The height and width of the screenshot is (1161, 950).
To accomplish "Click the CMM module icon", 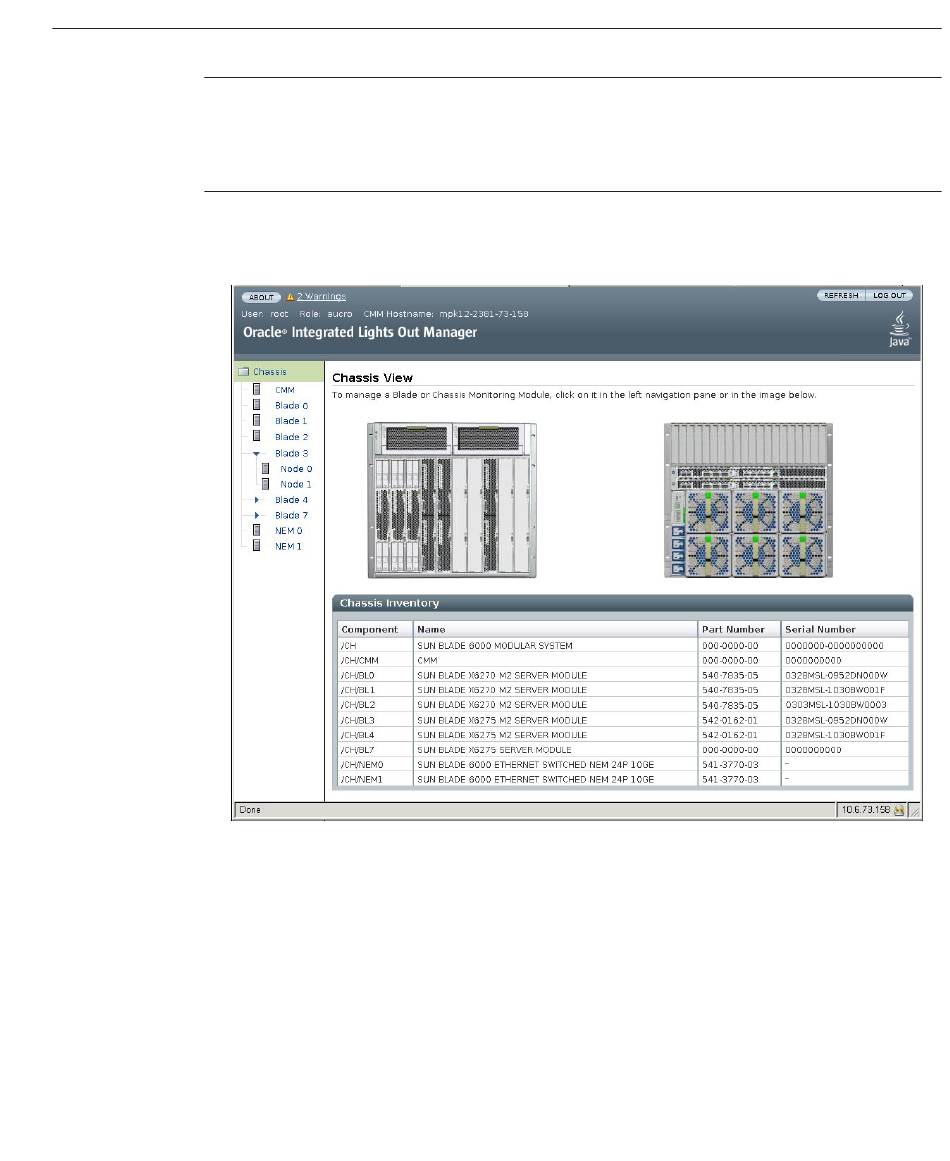I will click(x=257, y=389).
